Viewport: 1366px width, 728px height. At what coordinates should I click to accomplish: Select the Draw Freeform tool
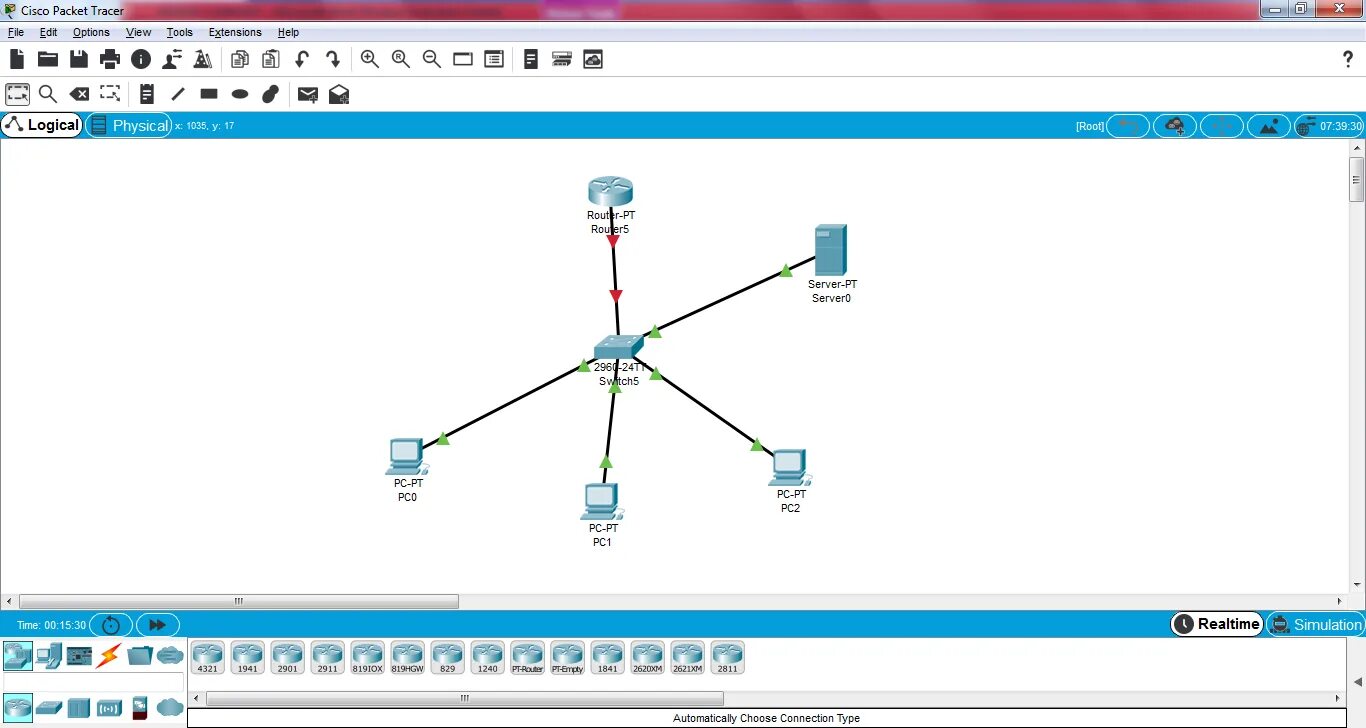[270, 94]
